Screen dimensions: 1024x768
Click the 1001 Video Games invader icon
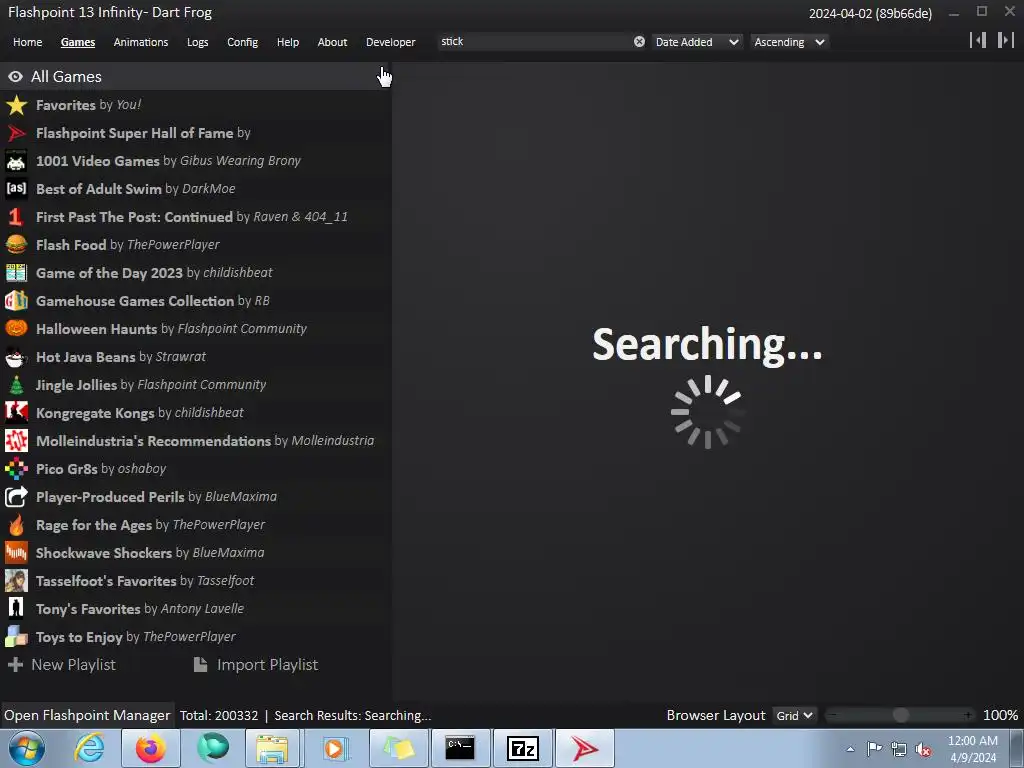(16, 161)
